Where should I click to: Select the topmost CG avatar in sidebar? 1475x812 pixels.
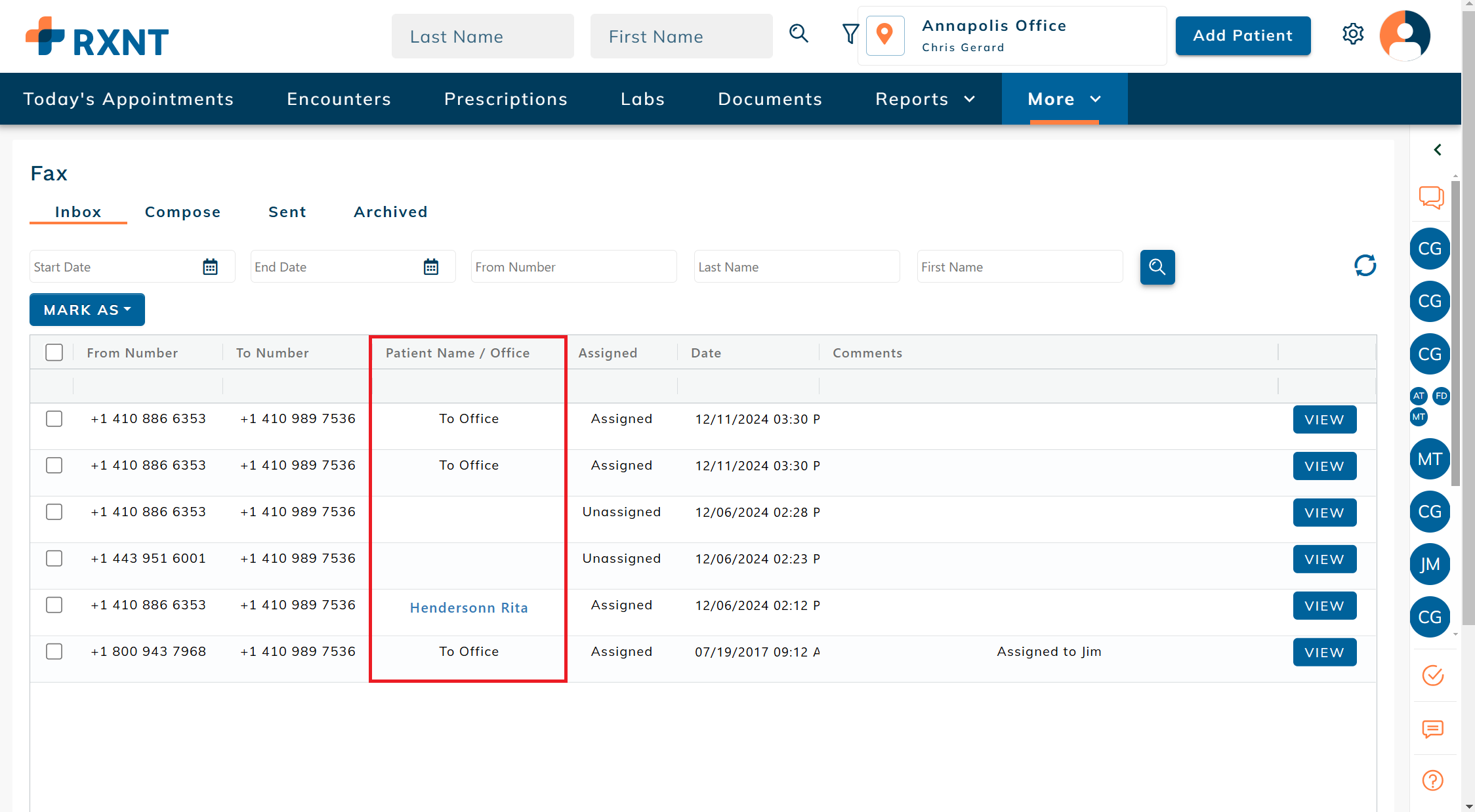point(1430,249)
